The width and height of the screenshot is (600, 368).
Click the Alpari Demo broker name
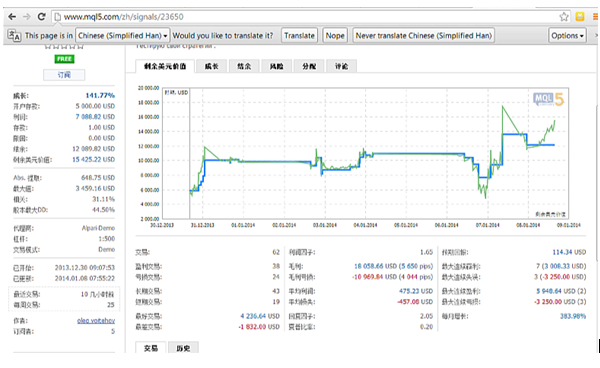pyautogui.click(x=98, y=228)
